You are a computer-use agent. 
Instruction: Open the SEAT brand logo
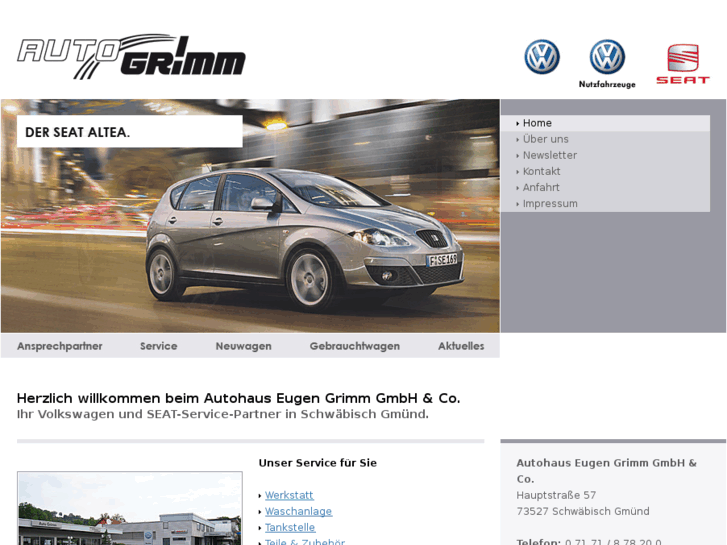[x=683, y=64]
